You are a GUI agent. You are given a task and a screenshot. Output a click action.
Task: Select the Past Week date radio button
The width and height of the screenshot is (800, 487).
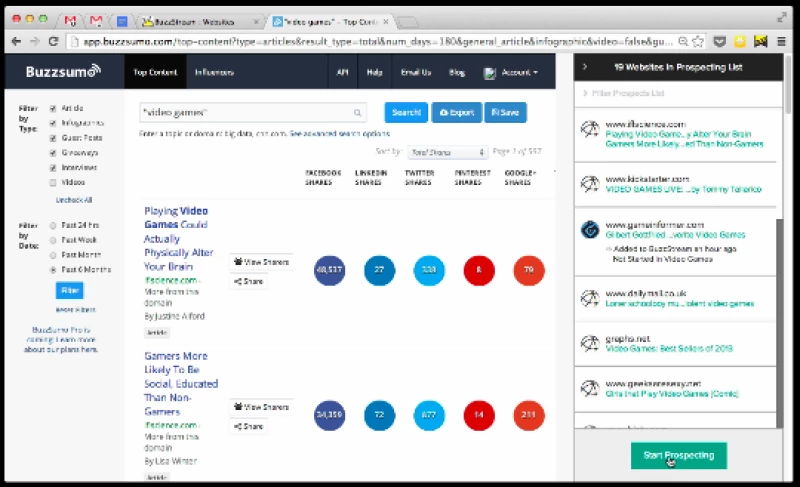coord(53,240)
